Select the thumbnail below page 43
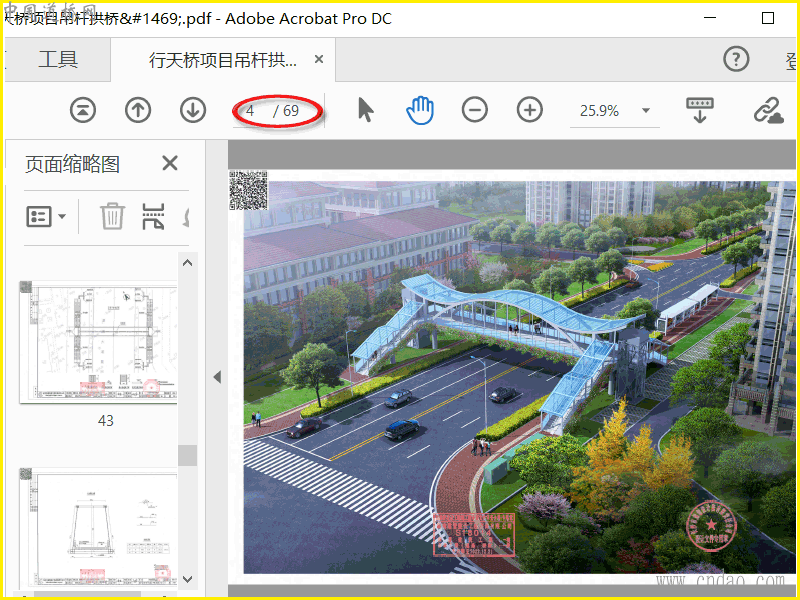800x600 pixels. 98,527
